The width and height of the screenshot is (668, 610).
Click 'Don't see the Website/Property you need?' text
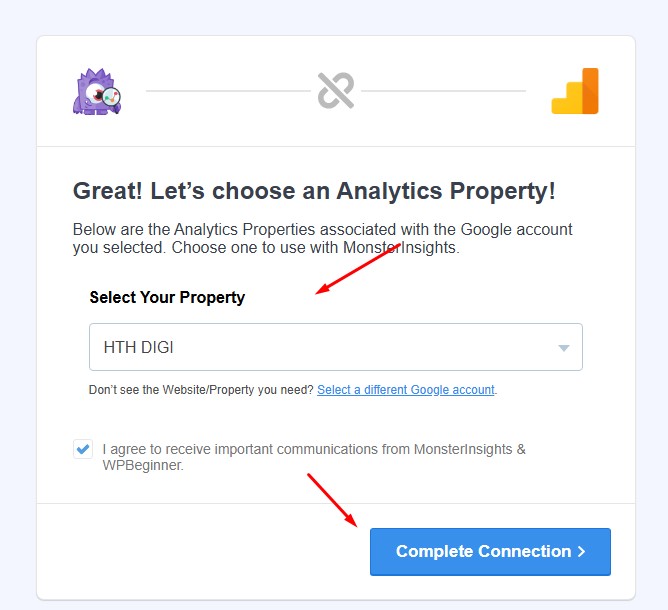click(x=201, y=390)
